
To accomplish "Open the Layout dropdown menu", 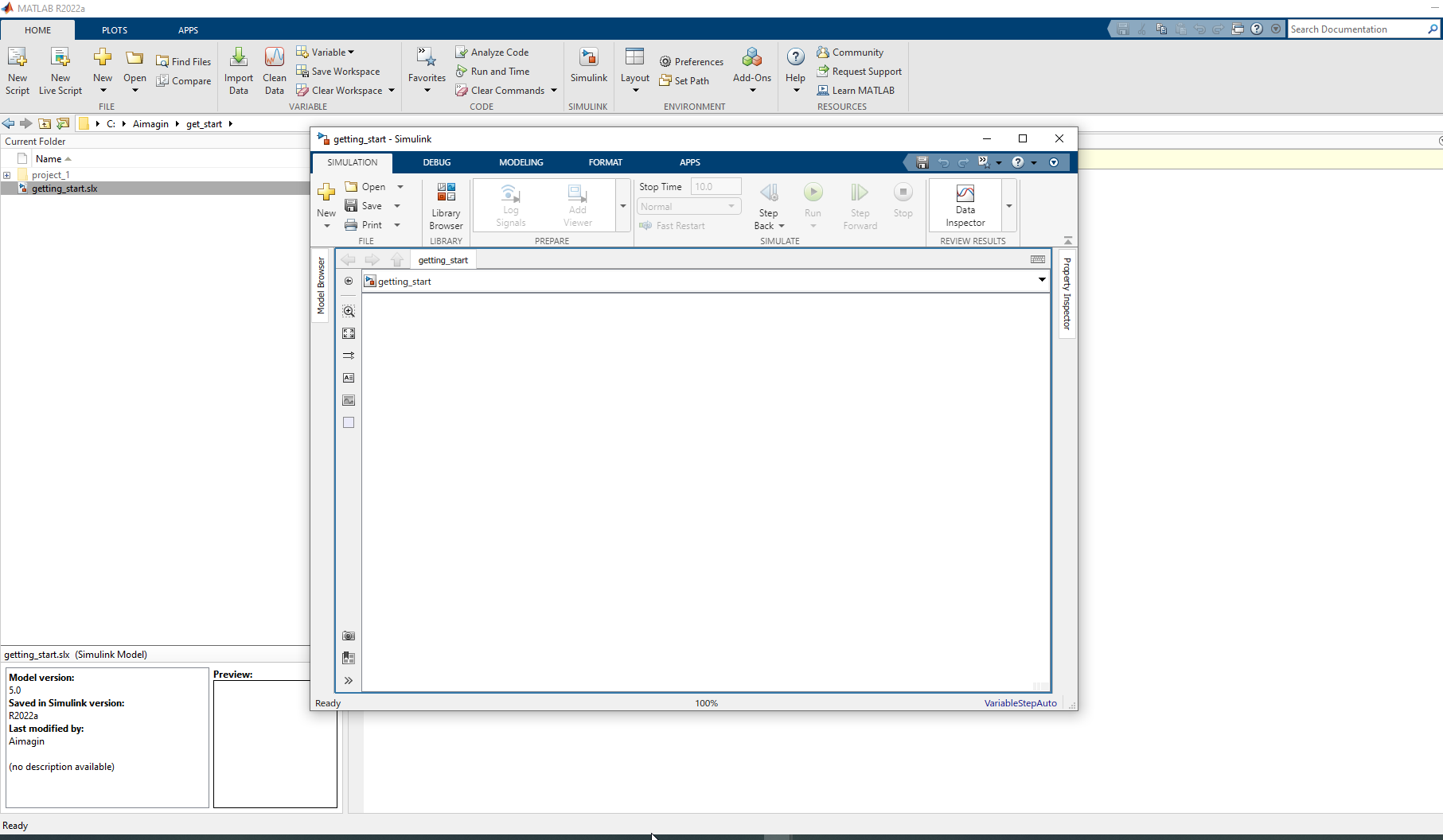I will tap(635, 70).
